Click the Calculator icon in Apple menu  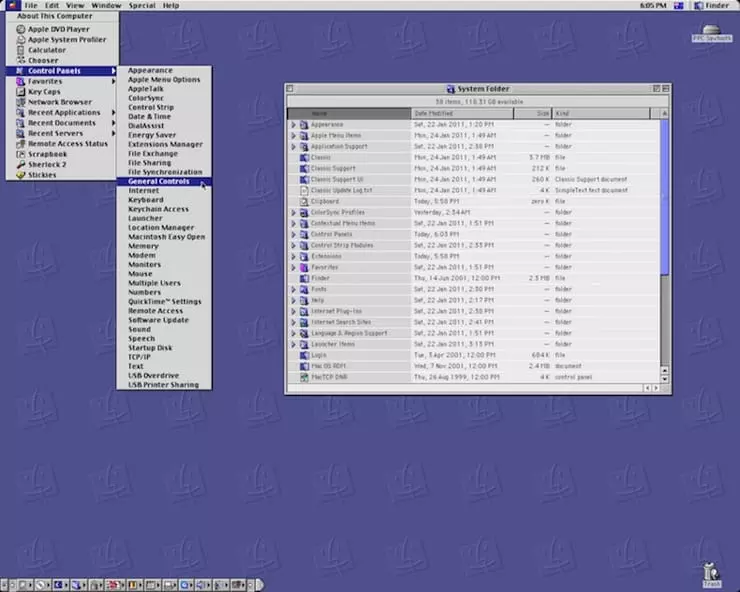coord(19,50)
